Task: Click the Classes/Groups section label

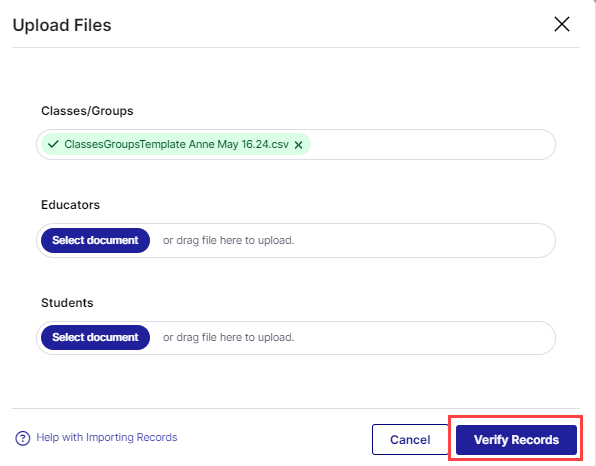Action: click(x=87, y=111)
